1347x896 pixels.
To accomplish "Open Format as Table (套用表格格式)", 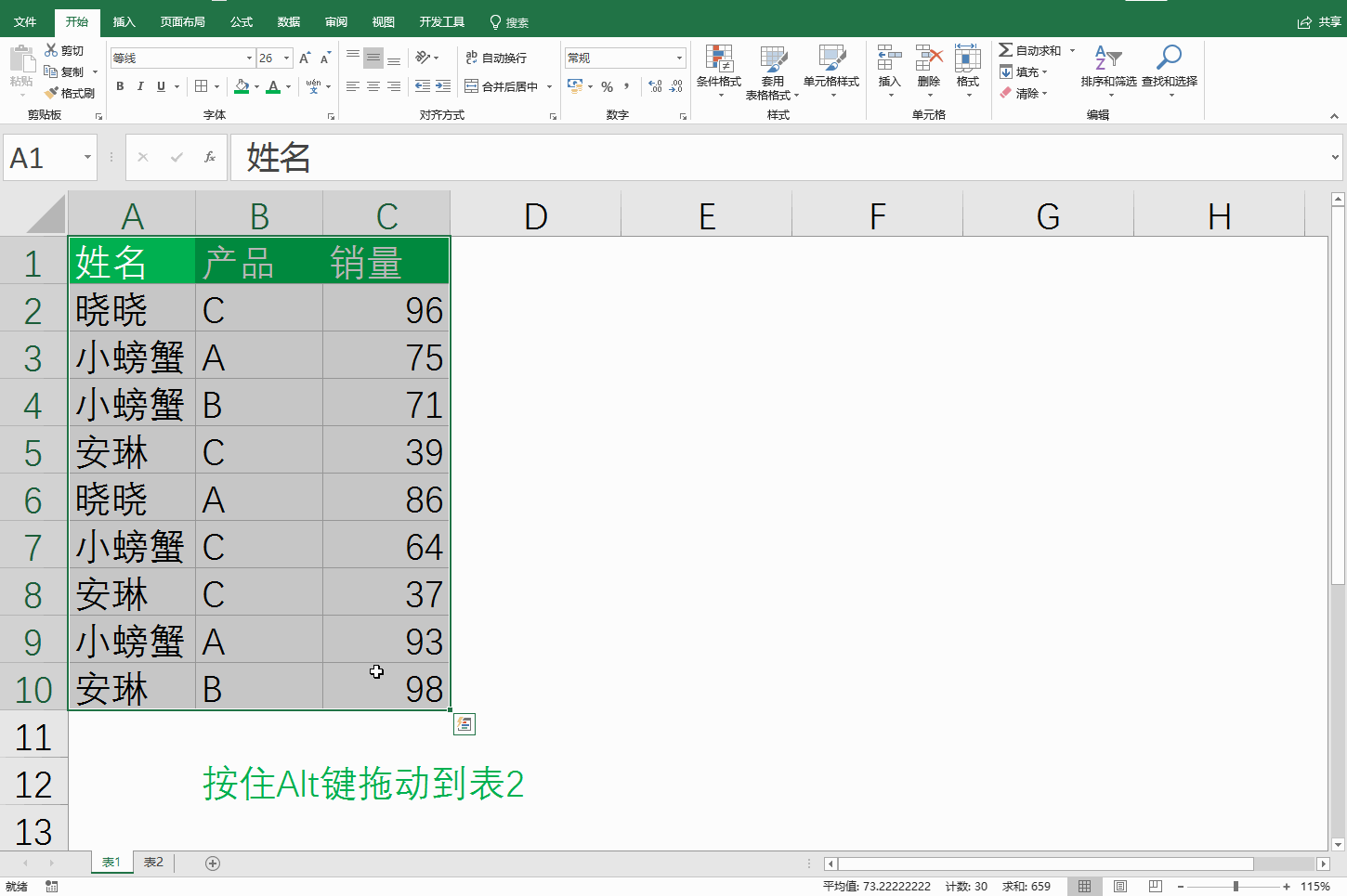I will point(773,71).
